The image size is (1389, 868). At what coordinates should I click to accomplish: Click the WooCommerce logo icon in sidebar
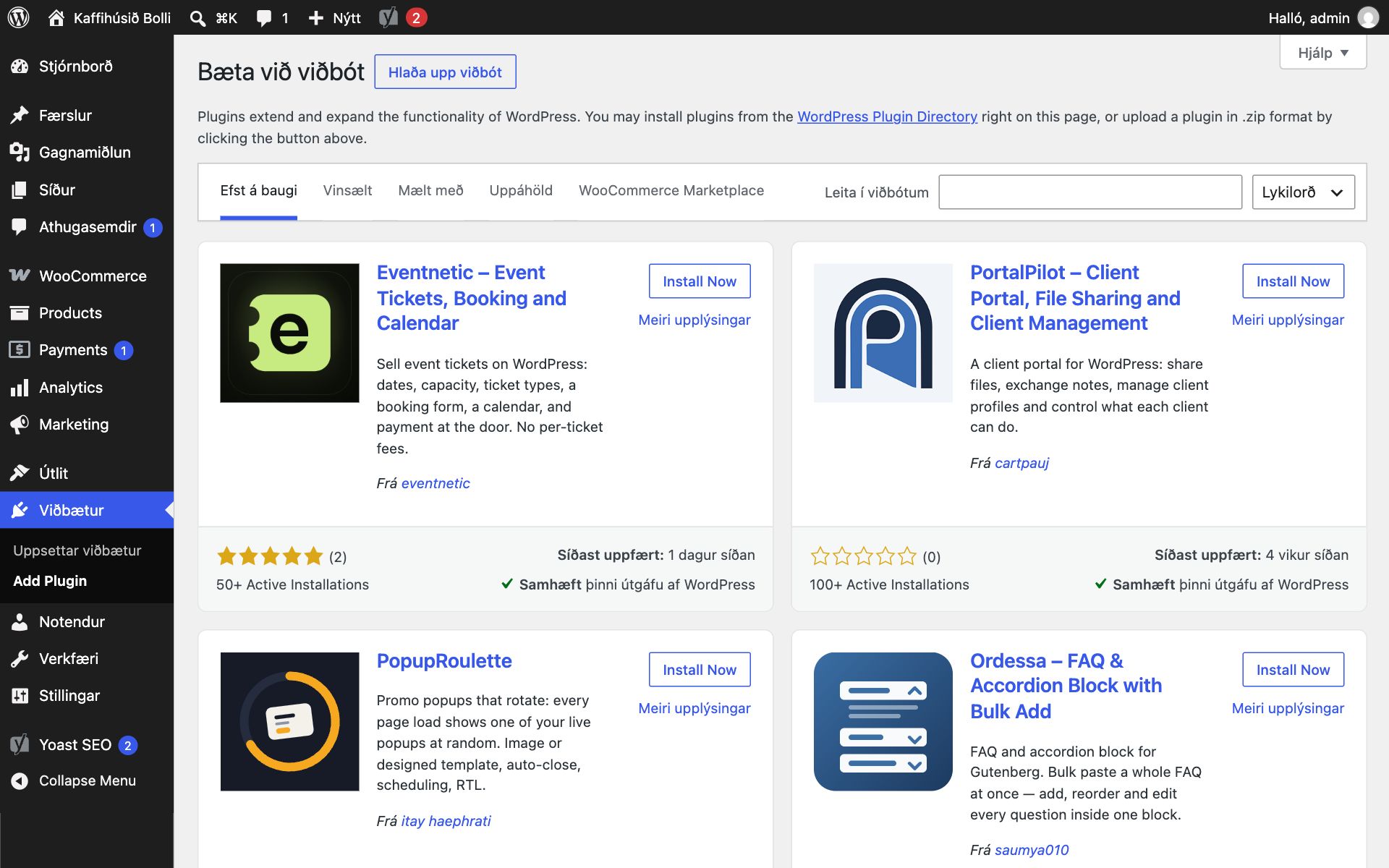[x=20, y=276]
